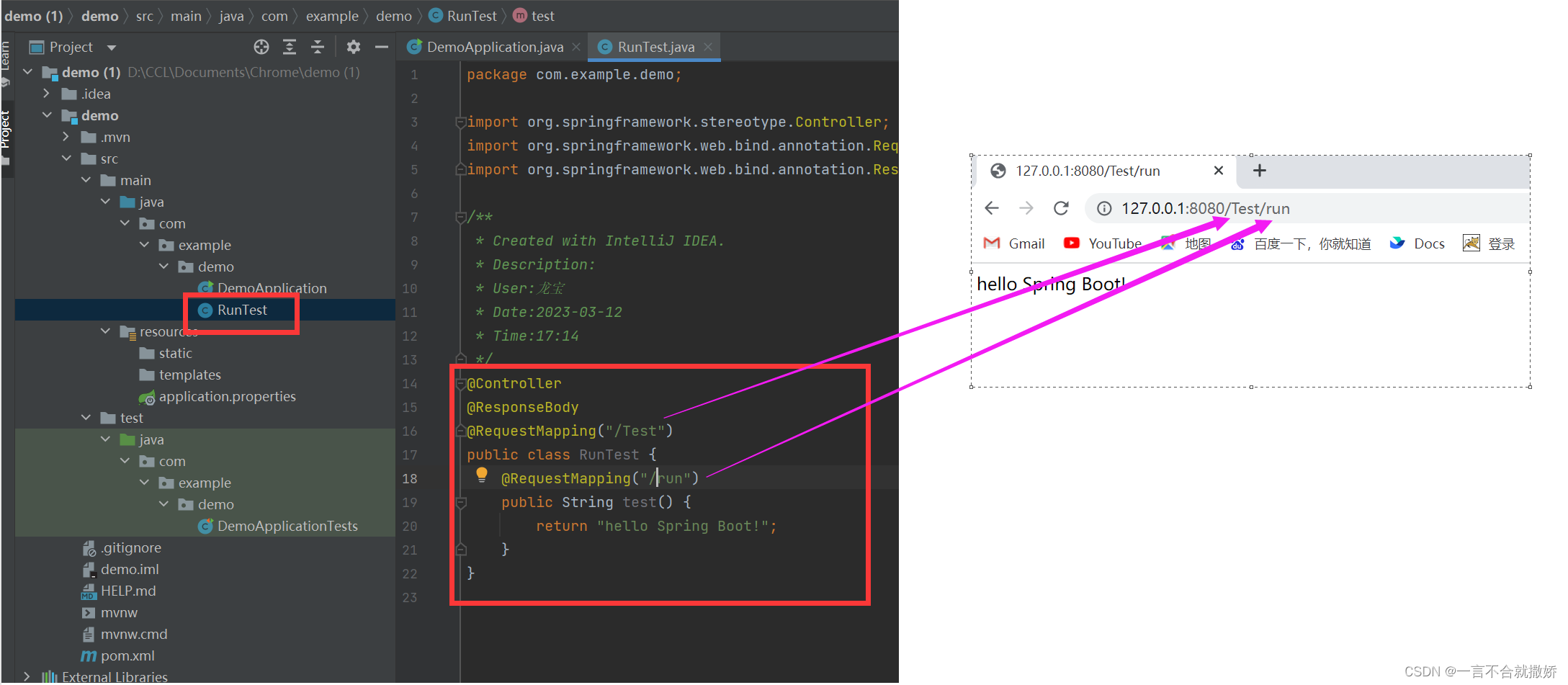Close the RunTest.java editor tab
This screenshot has height=685, width=1568.
[708, 47]
